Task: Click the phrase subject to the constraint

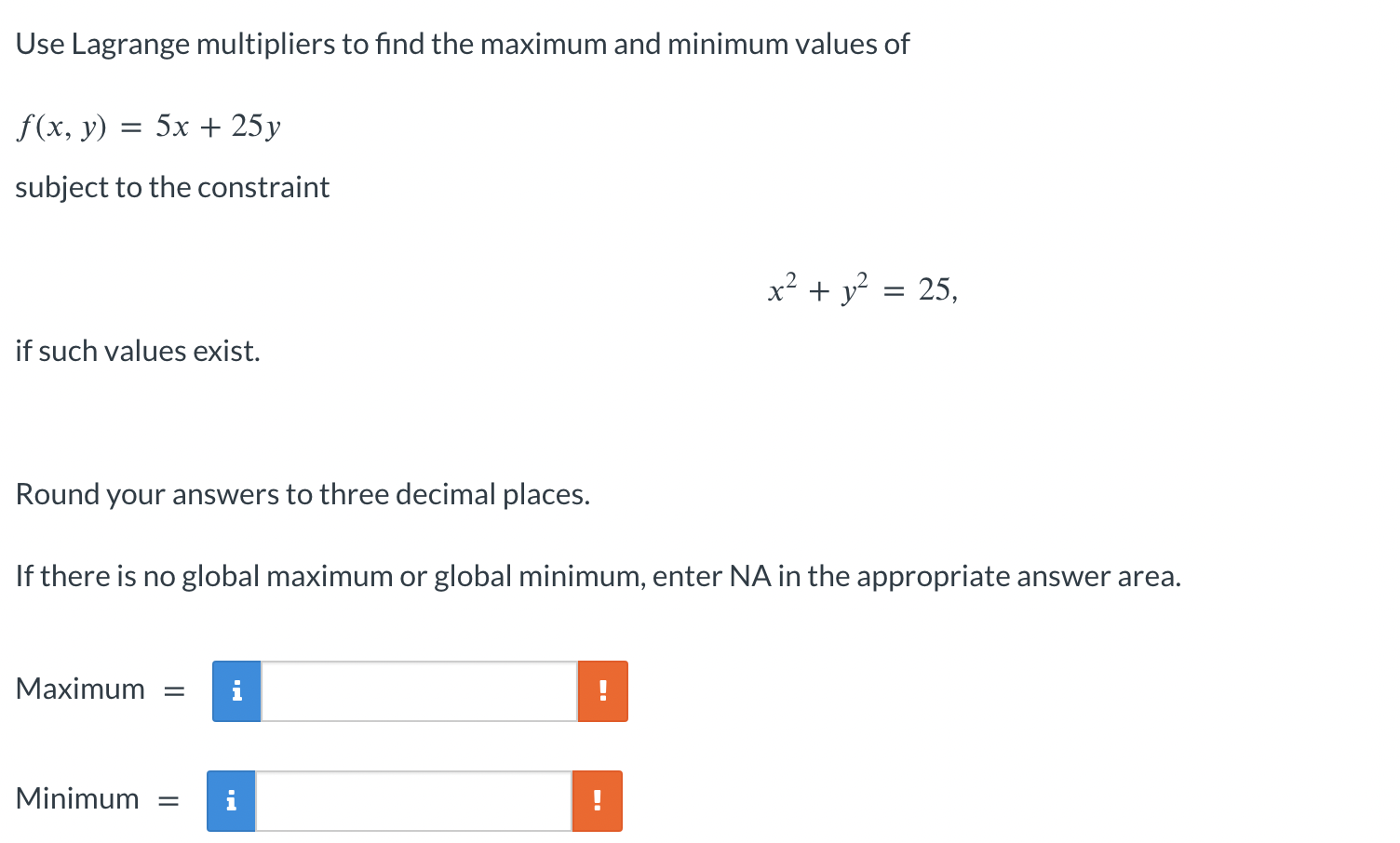Action: click(x=172, y=187)
